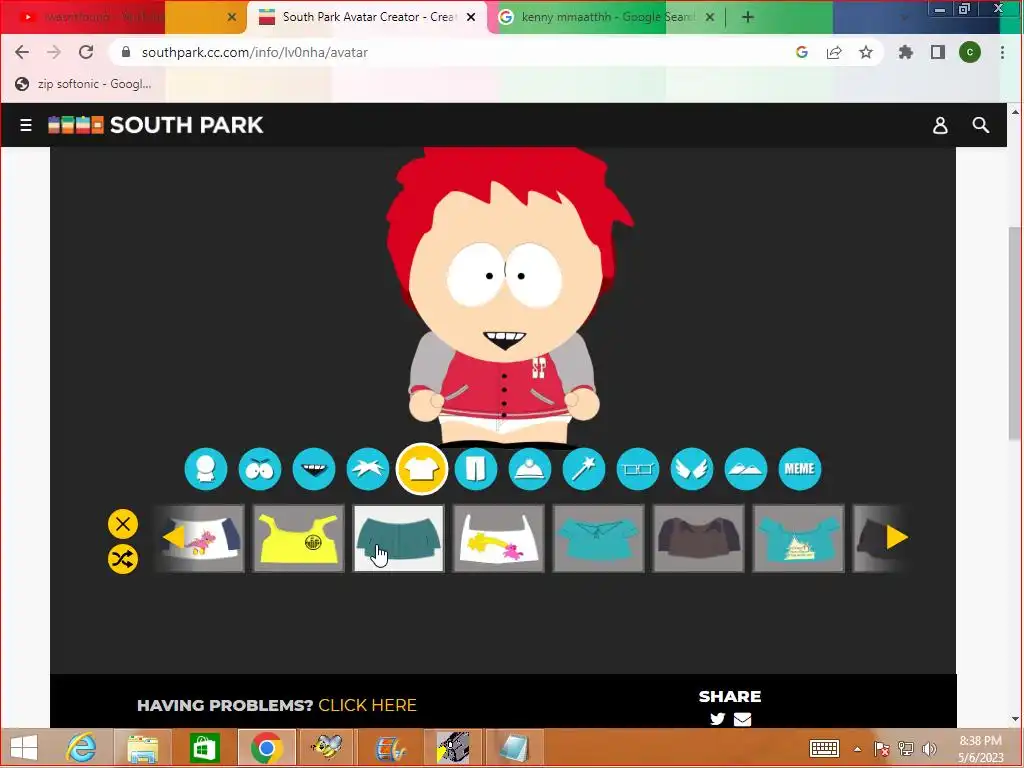The image size is (1024, 768).
Task: Close the YouTube tab
Action: 232,17
